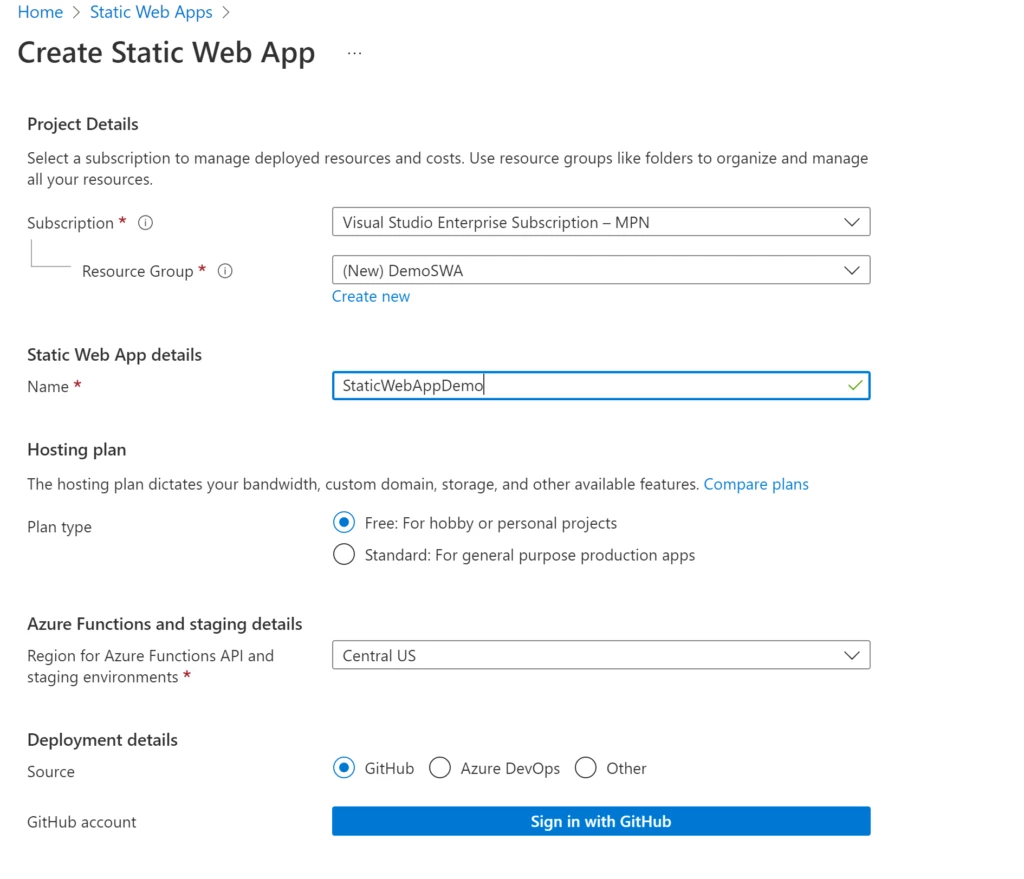Select the Free hosting plan
Screen dimensions: 1024x879
point(344,522)
